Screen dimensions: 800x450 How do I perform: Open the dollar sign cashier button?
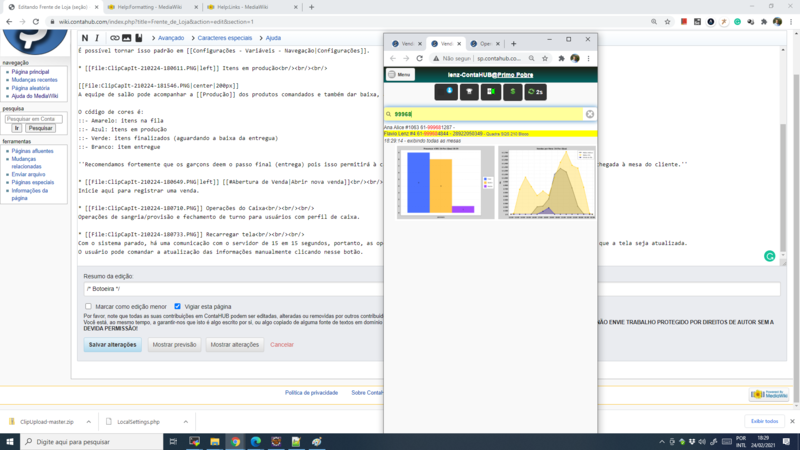[513, 92]
